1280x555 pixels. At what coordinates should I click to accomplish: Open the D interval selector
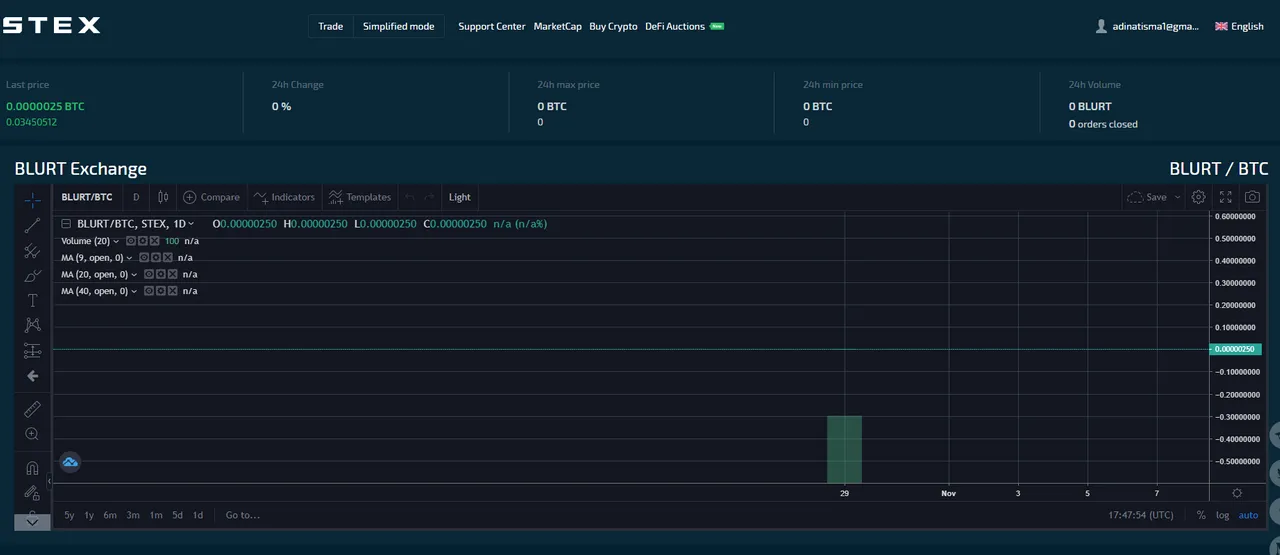pos(136,197)
